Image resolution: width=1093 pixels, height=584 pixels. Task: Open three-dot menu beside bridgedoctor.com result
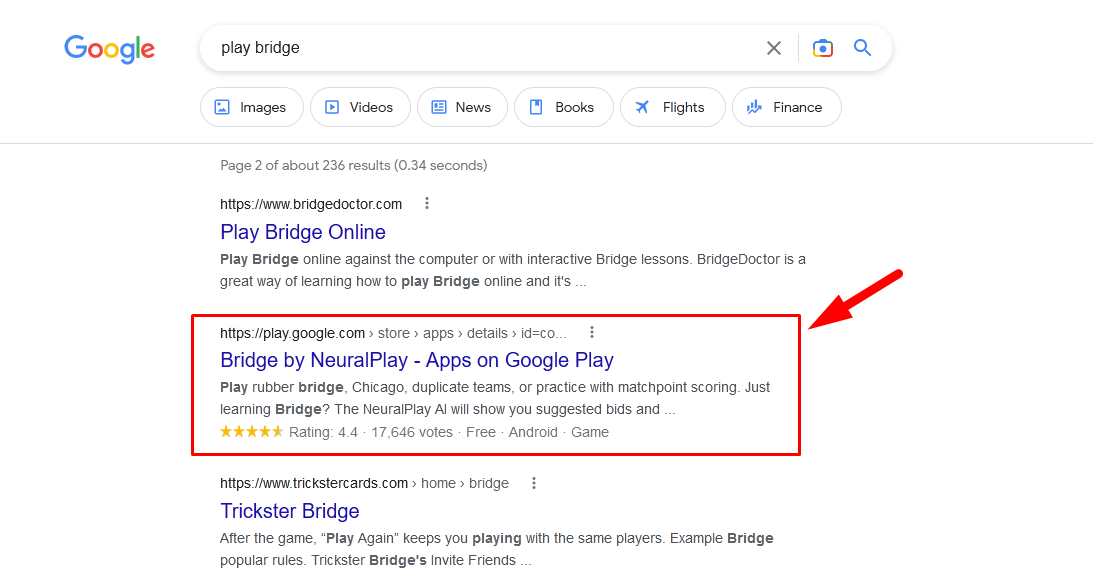[x=427, y=203]
